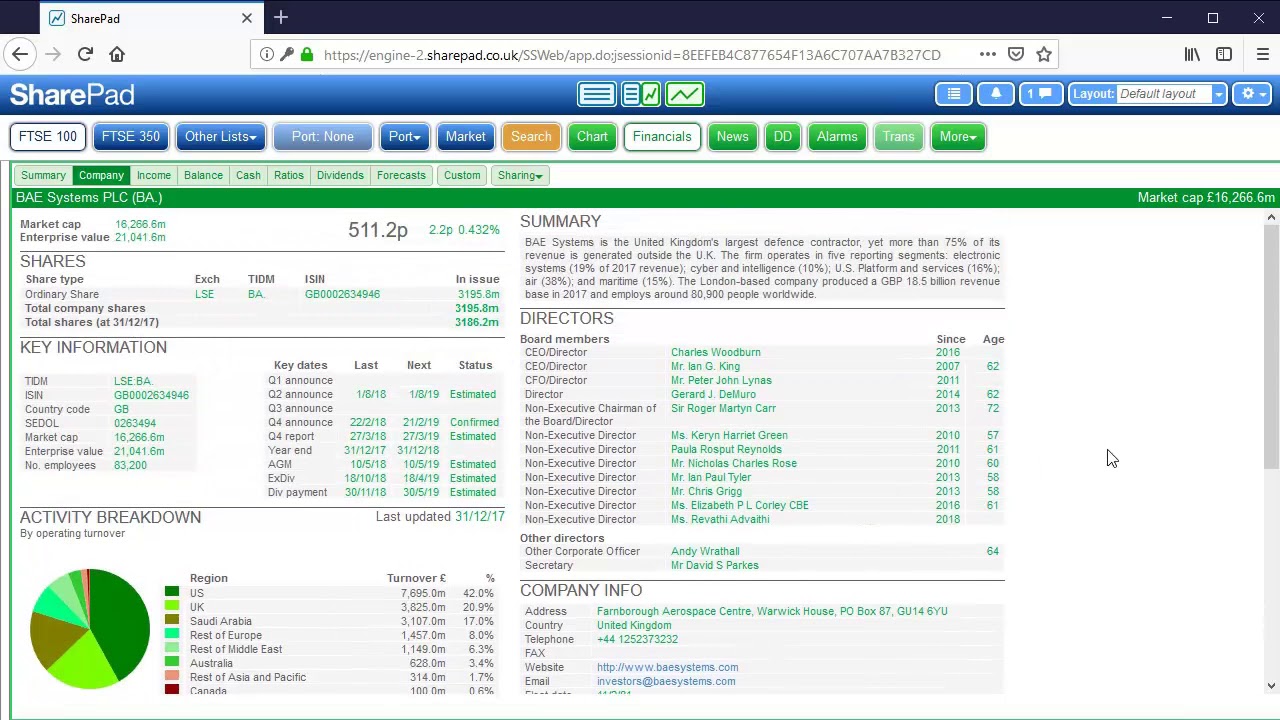This screenshot has height=720, width=1280.
Task: Click the Saudi Arabia olive color swatch
Action: 172,621
